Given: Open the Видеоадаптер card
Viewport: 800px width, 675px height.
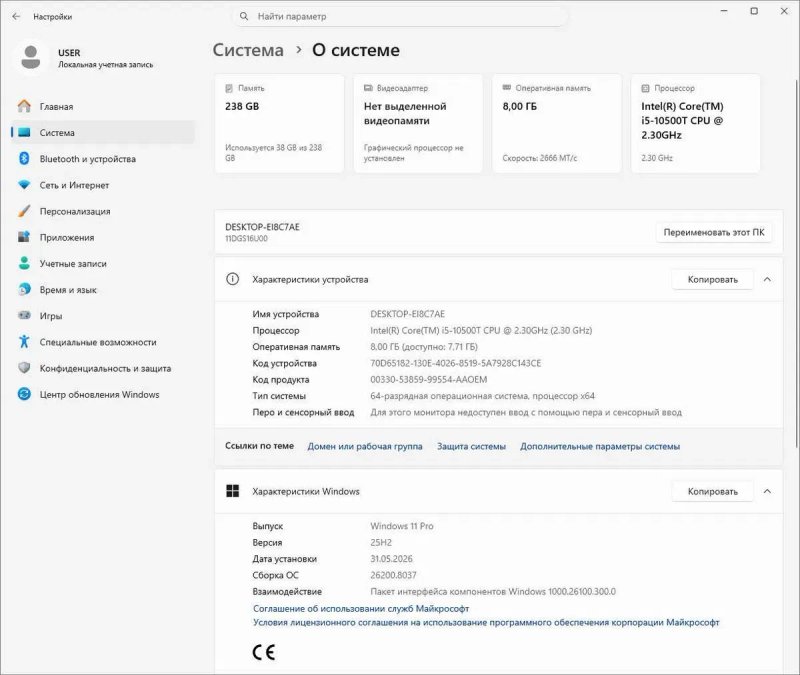Looking at the screenshot, I should pyautogui.click(x=418, y=123).
